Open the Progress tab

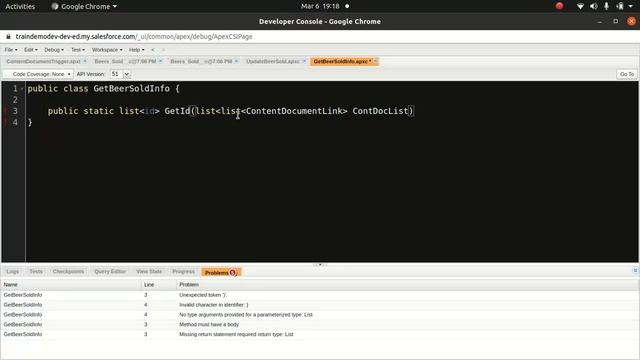coord(183,271)
